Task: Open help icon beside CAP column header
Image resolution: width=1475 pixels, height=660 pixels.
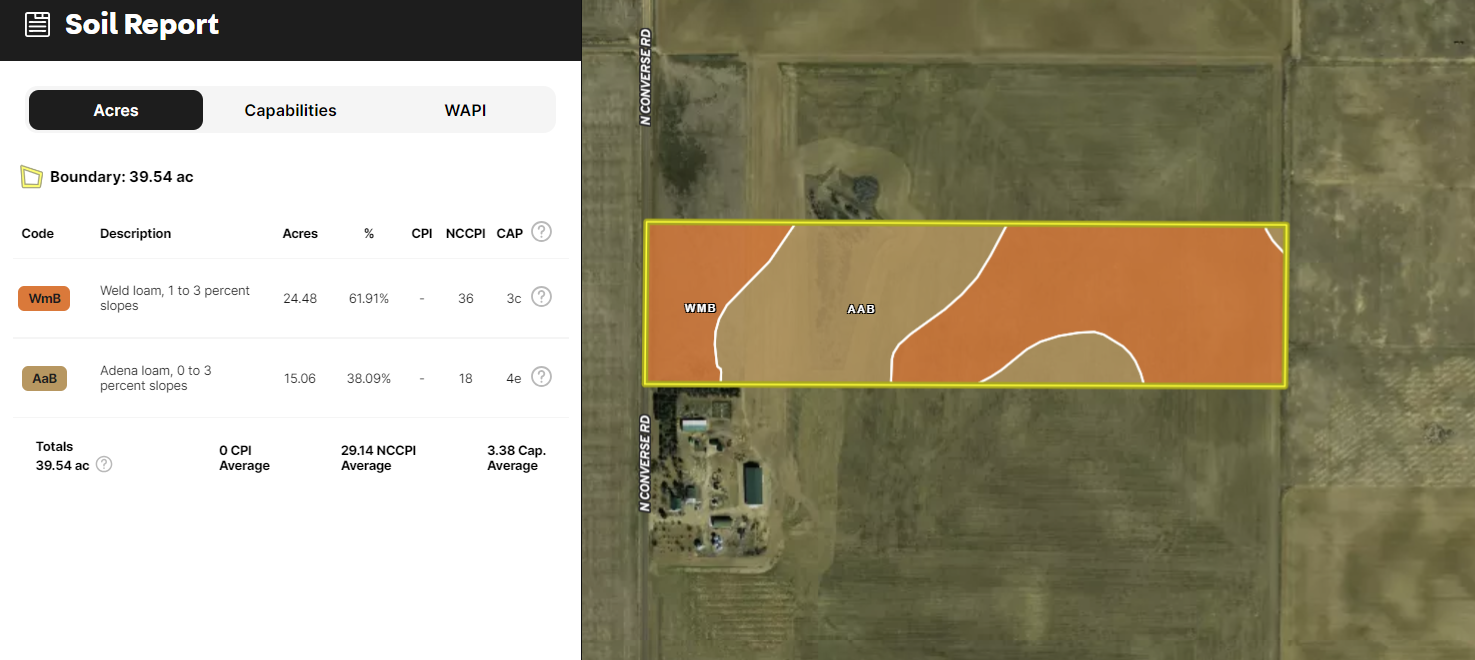Action: coord(541,232)
